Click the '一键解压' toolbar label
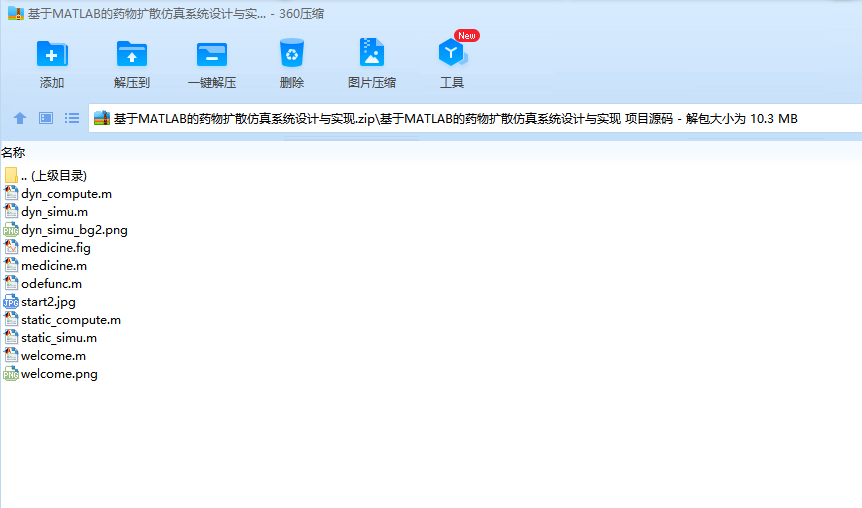The image size is (862, 508). coord(212,82)
